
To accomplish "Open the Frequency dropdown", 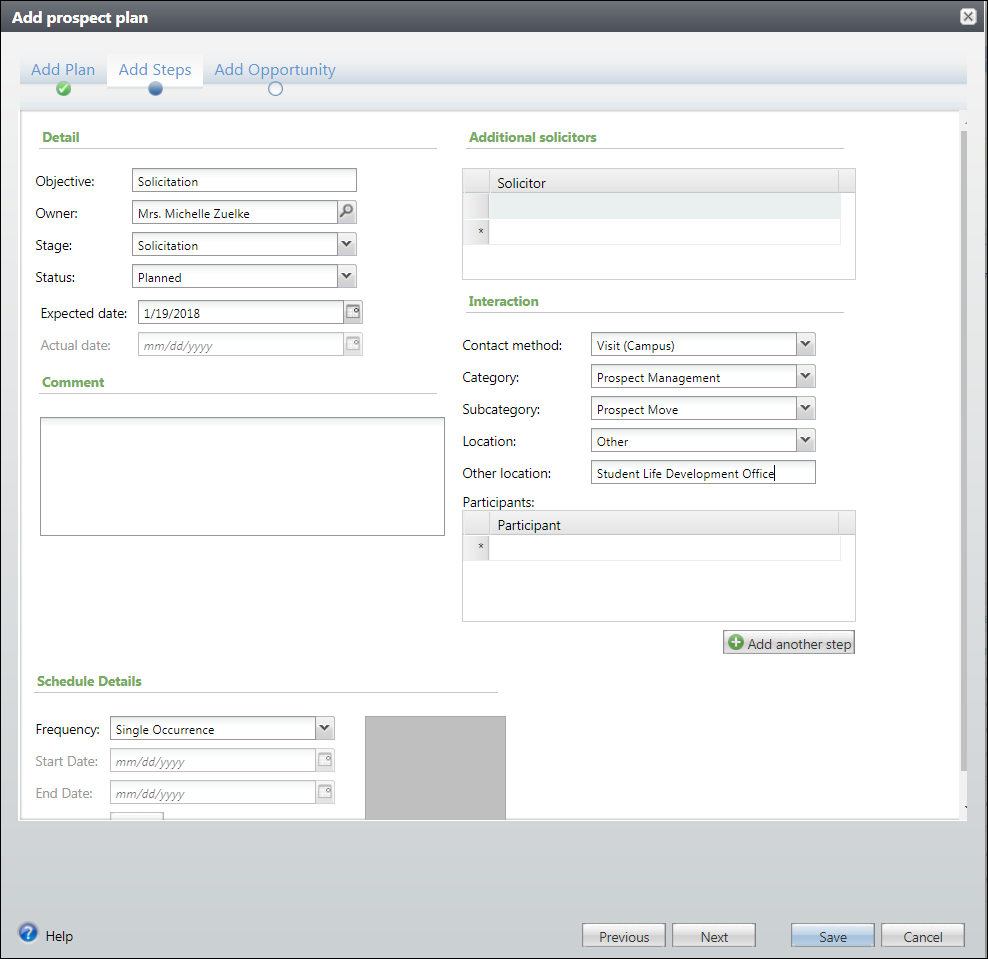I will click(325, 728).
